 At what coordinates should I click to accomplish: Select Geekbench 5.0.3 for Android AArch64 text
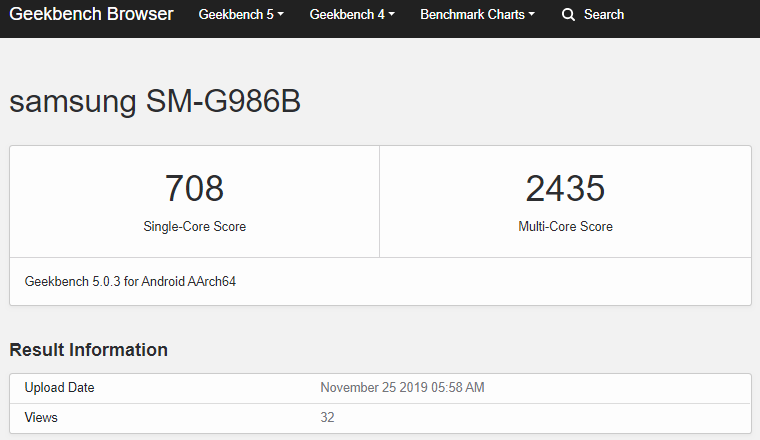pos(130,282)
